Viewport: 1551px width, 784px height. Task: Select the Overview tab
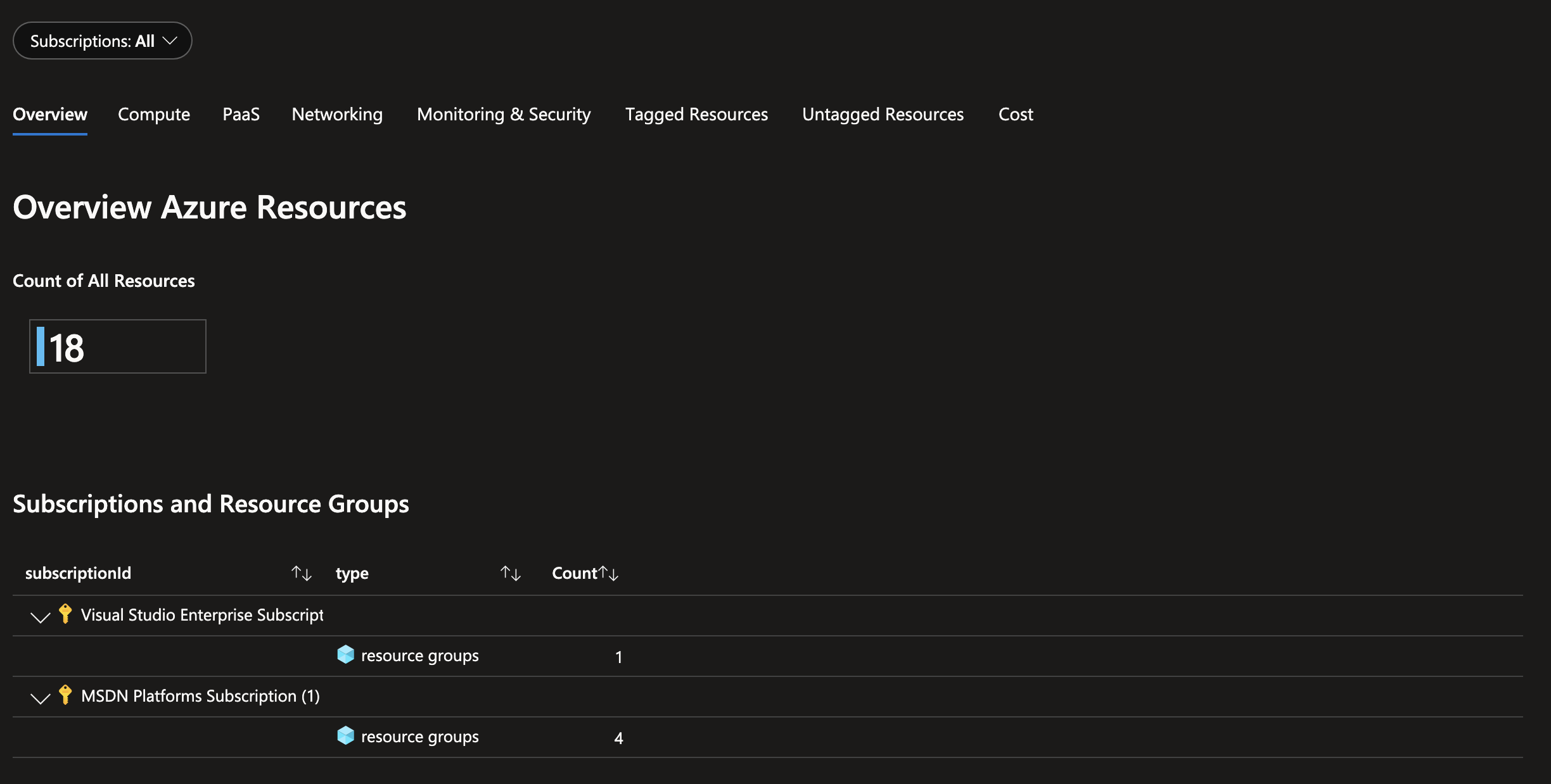click(50, 115)
